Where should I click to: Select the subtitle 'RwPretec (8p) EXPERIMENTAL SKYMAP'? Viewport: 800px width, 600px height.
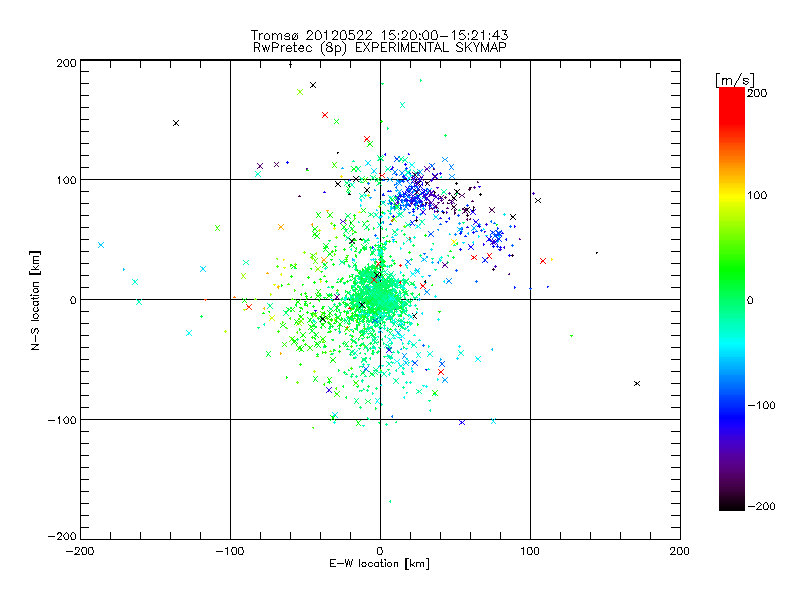379,47
